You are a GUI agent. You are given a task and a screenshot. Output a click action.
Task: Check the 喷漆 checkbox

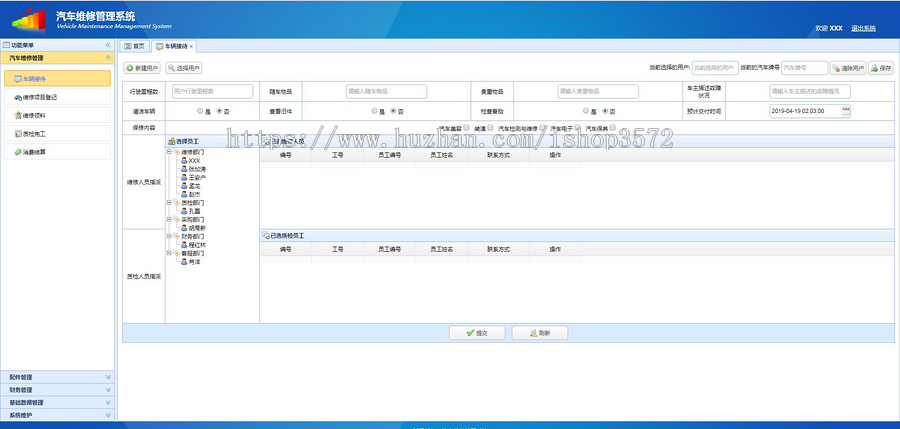pyautogui.click(x=490, y=127)
